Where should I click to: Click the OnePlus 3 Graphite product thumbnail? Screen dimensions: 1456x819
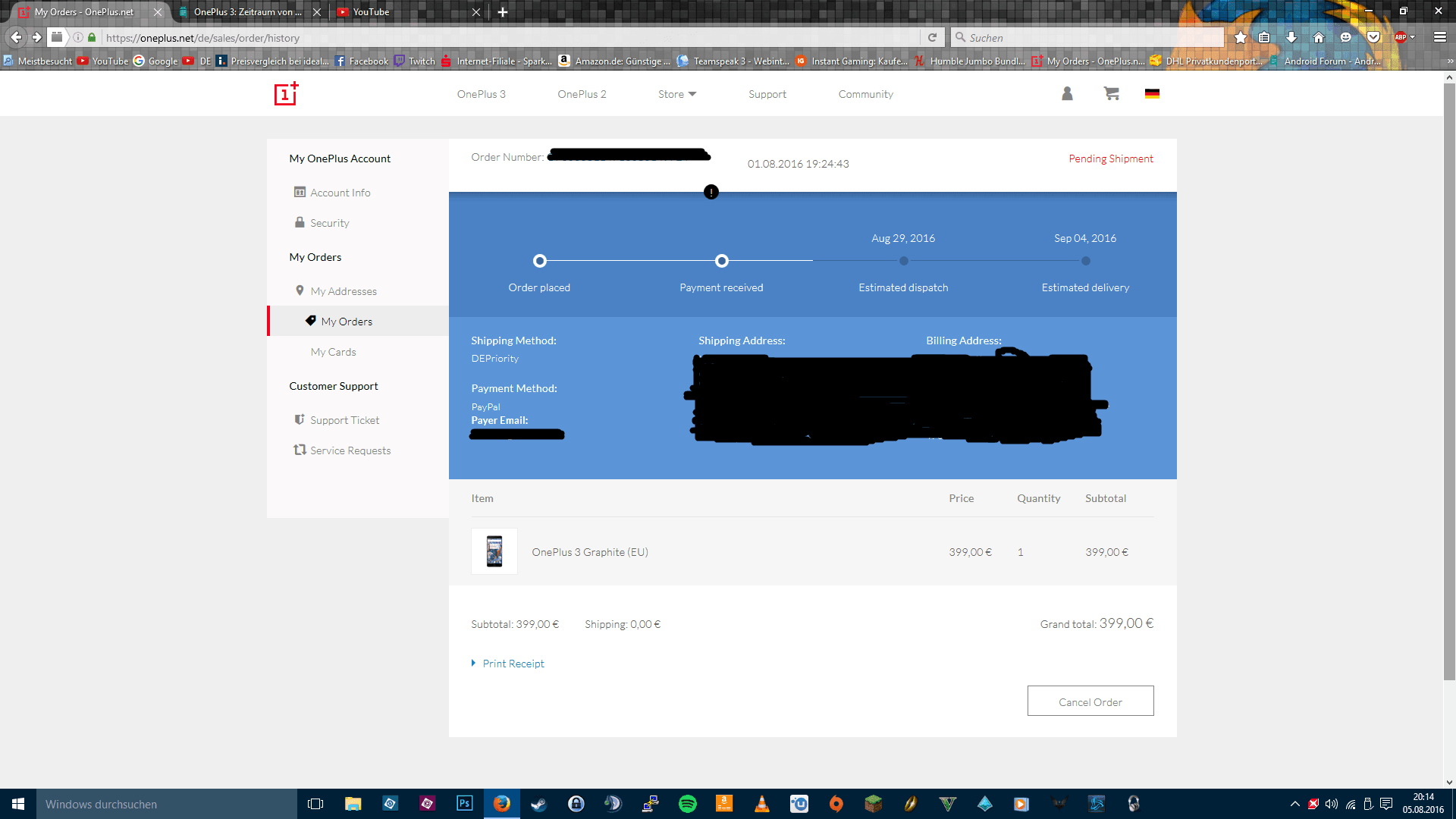(x=494, y=551)
